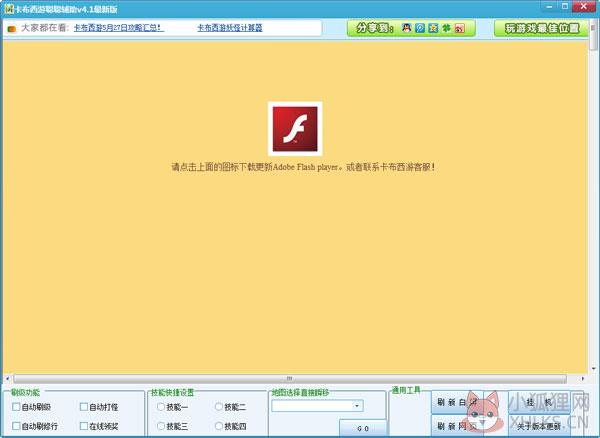Select the 技能一 radio button
This screenshot has height=438, width=600.
coord(161,407)
